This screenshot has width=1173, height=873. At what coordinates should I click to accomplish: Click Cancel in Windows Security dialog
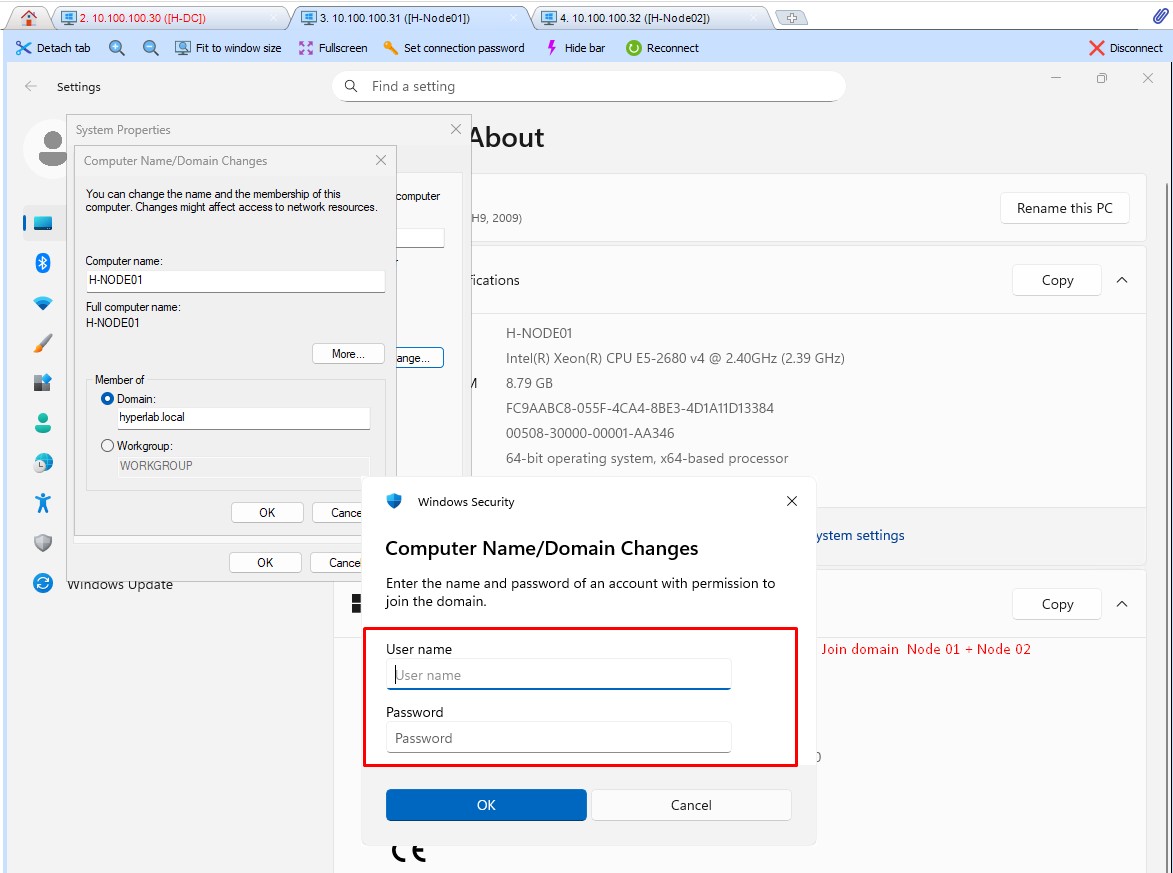[x=691, y=805]
